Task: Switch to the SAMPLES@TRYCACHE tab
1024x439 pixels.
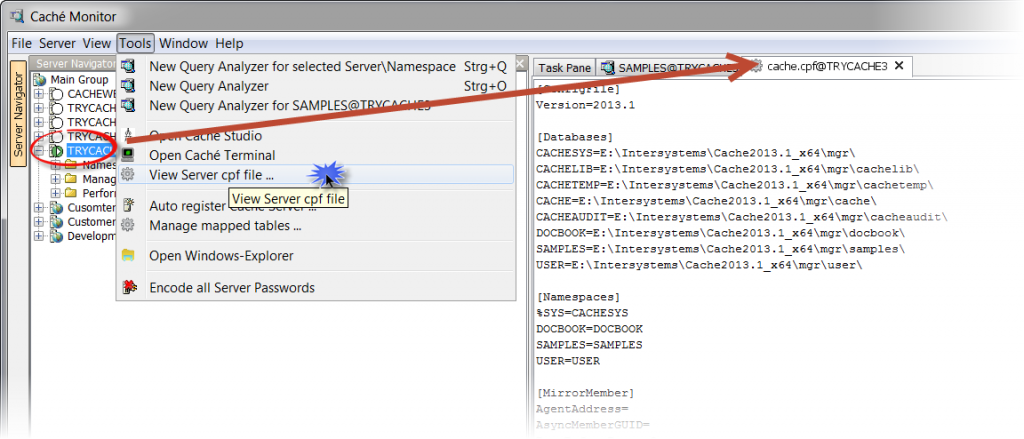Action: 669,68
